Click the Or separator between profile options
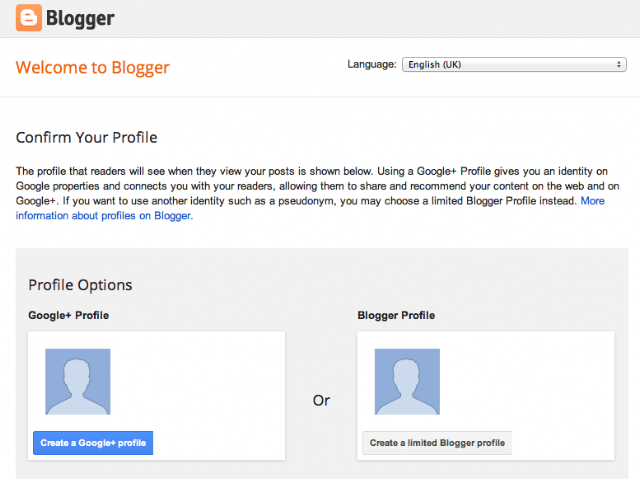The width and height of the screenshot is (640, 479). 321,400
